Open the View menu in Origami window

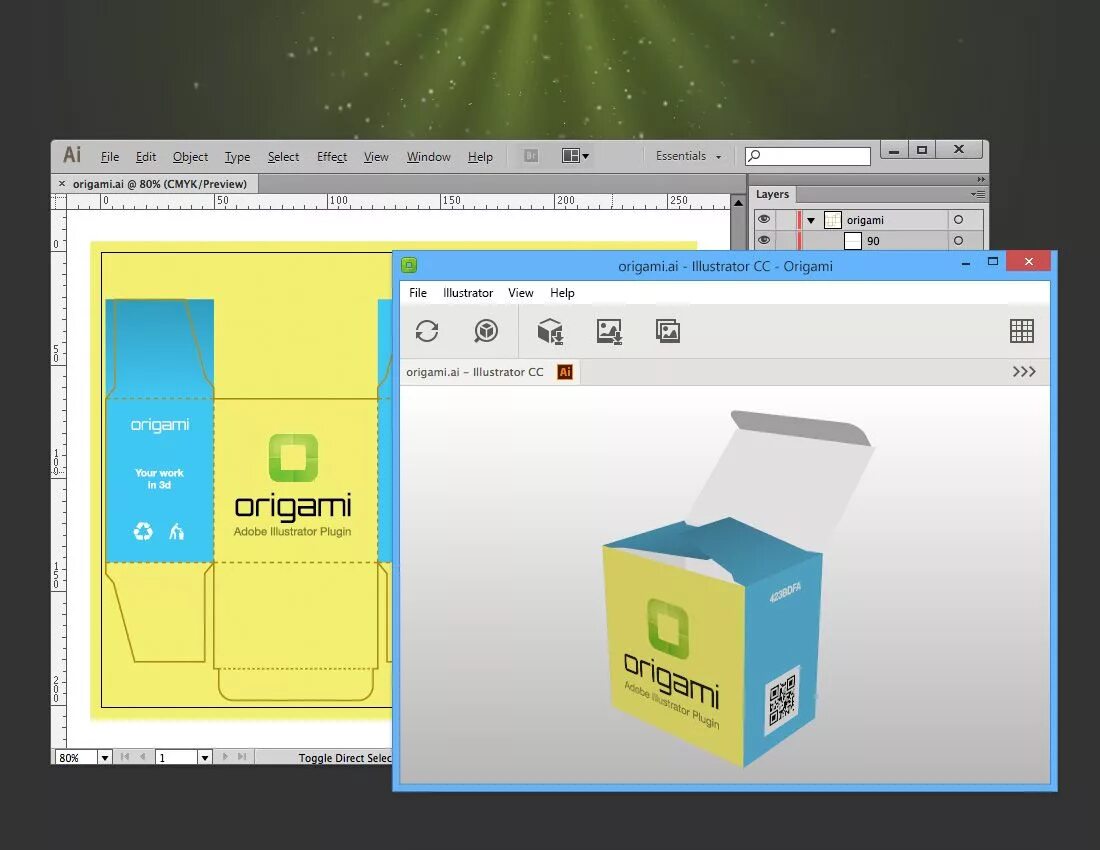click(x=521, y=292)
